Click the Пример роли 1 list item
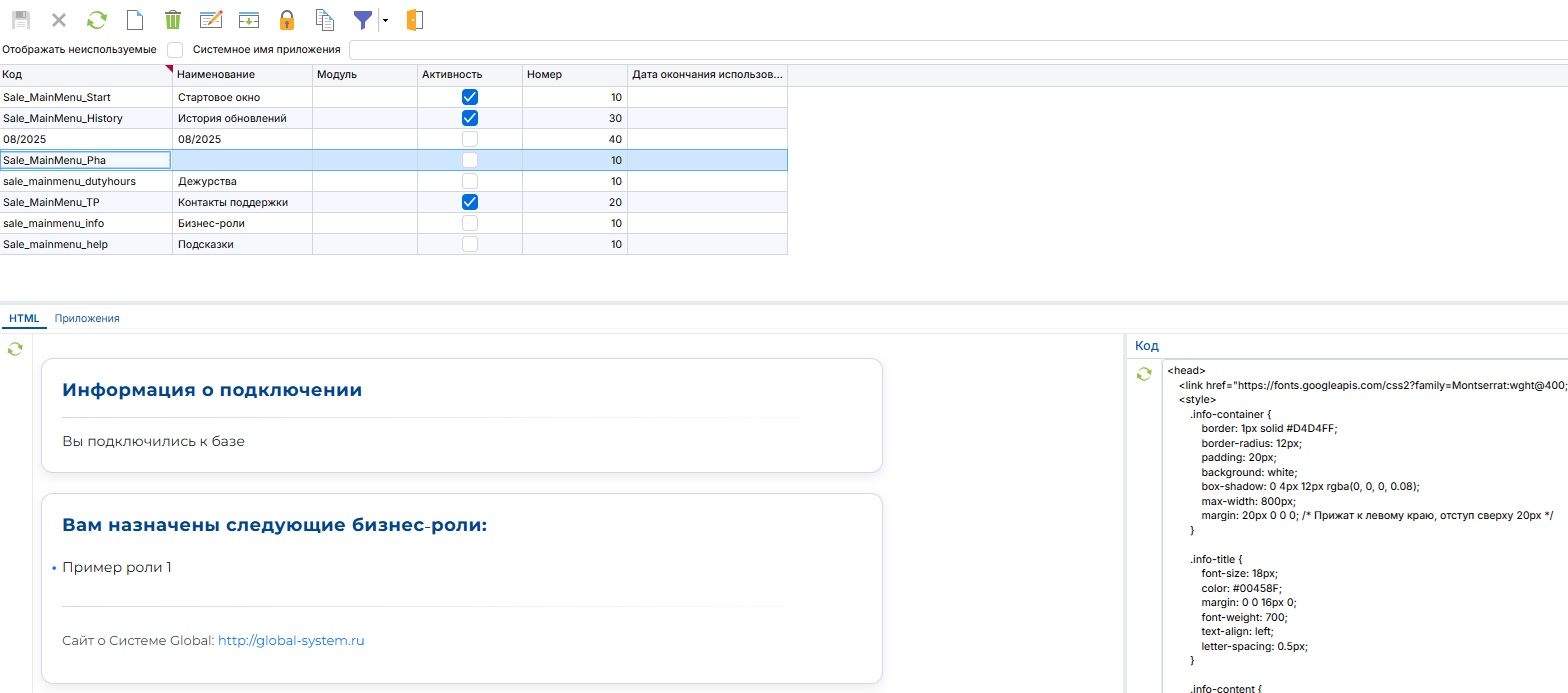This screenshot has height=693, width=1568. tap(117, 567)
